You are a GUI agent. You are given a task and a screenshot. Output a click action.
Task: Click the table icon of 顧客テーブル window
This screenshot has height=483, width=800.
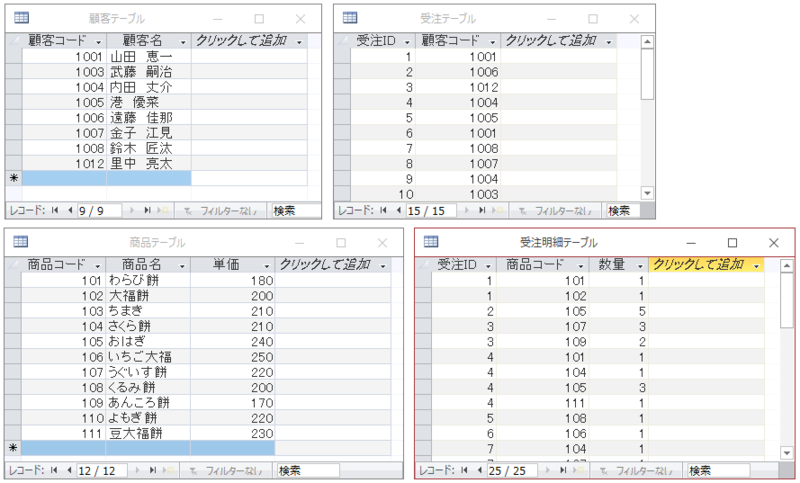click(22, 18)
